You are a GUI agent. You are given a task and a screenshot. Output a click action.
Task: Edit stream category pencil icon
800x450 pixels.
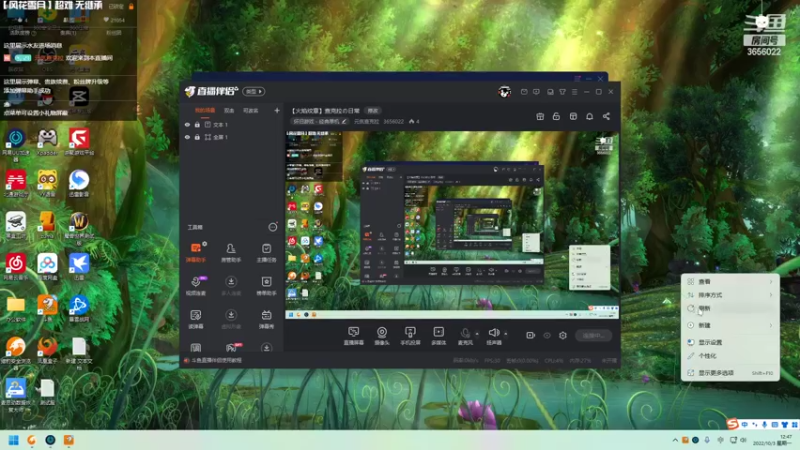(344, 121)
